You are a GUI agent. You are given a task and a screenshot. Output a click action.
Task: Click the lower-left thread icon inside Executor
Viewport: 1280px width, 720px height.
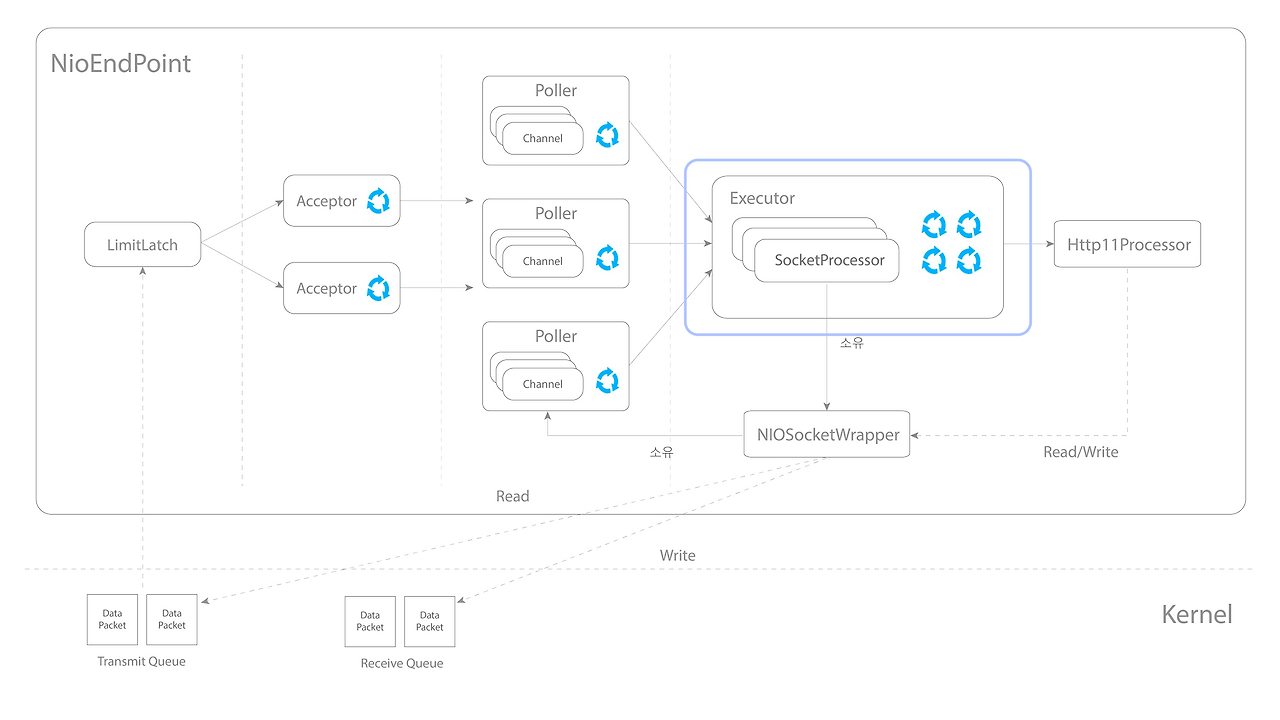point(934,261)
